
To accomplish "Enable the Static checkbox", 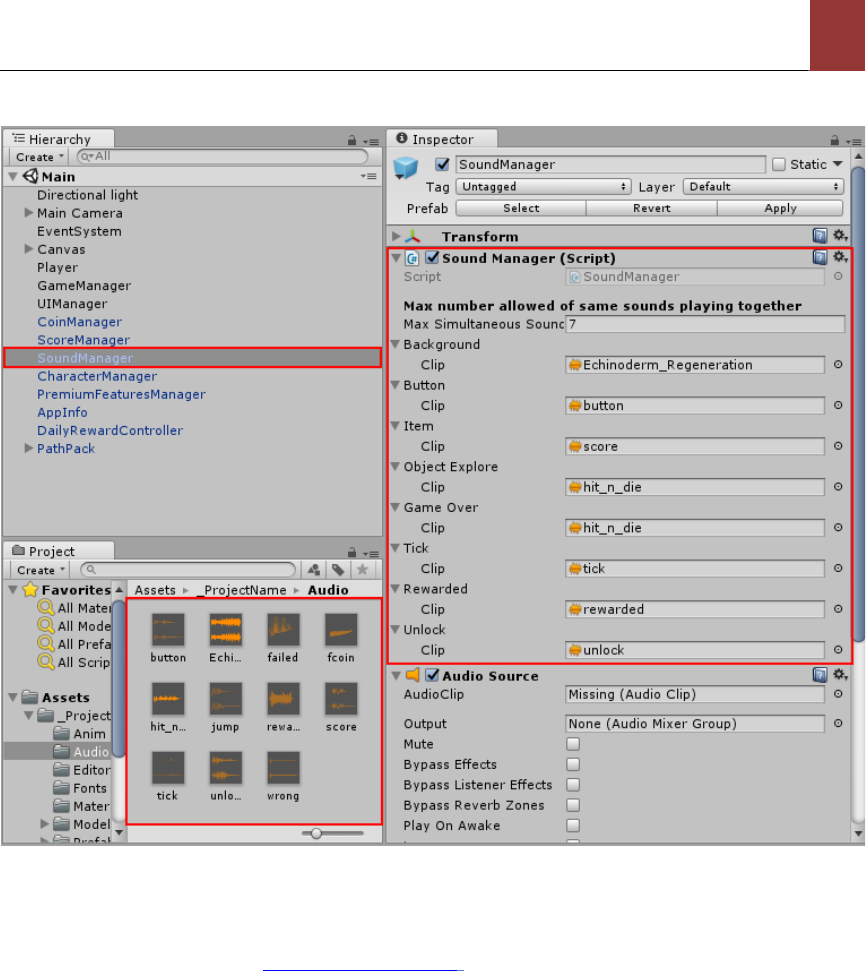I will click(779, 164).
